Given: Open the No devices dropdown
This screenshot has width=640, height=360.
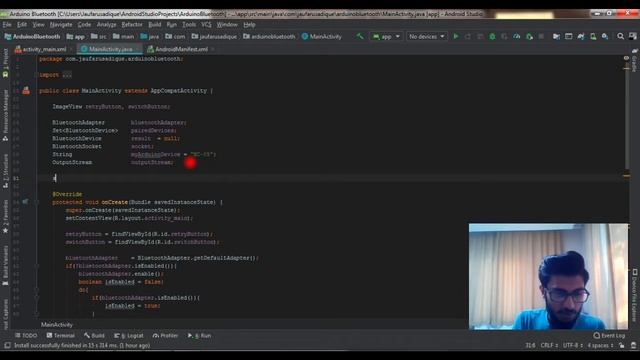Looking at the screenshot, I should click(x=427, y=36).
